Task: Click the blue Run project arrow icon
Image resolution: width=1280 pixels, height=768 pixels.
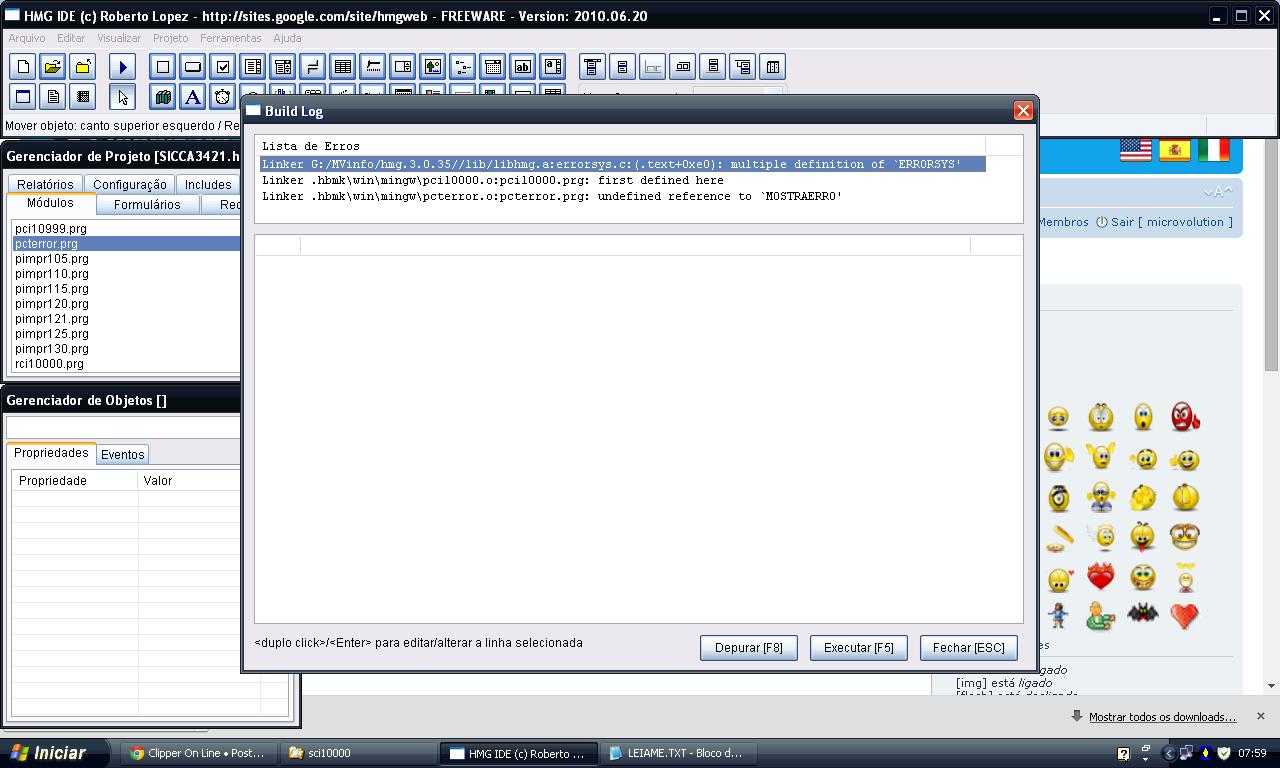Action: (123, 67)
